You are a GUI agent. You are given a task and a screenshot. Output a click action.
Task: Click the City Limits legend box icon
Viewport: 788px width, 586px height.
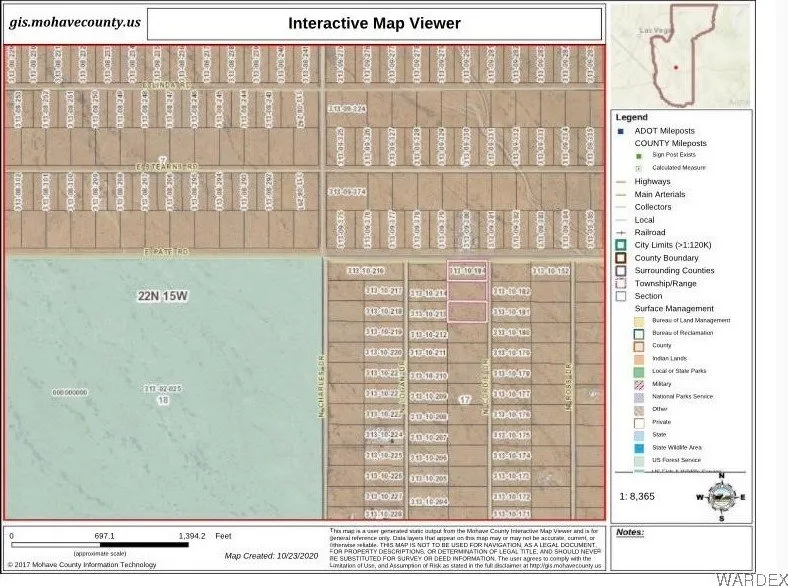click(621, 245)
